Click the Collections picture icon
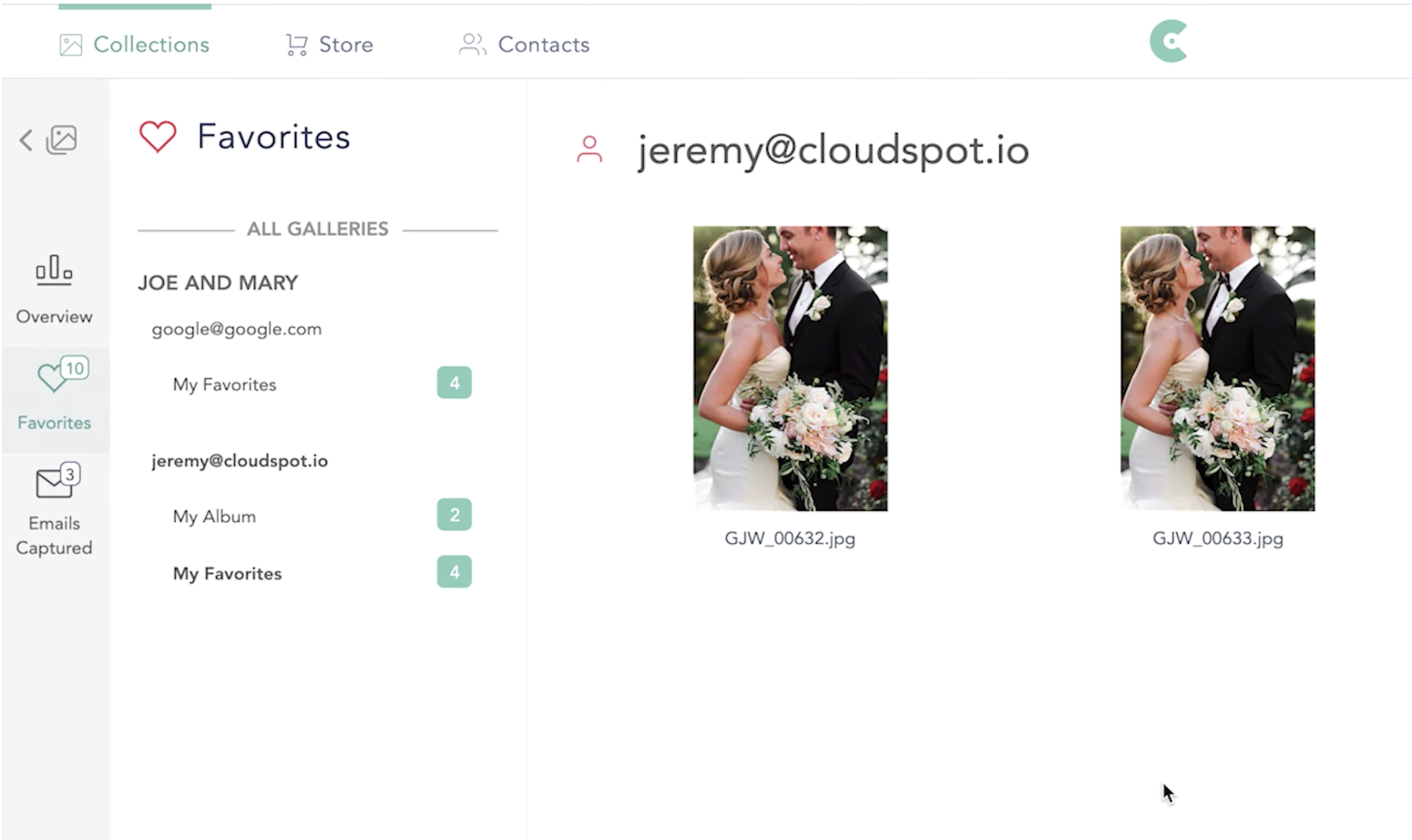This screenshot has height=840, width=1412. [71, 45]
